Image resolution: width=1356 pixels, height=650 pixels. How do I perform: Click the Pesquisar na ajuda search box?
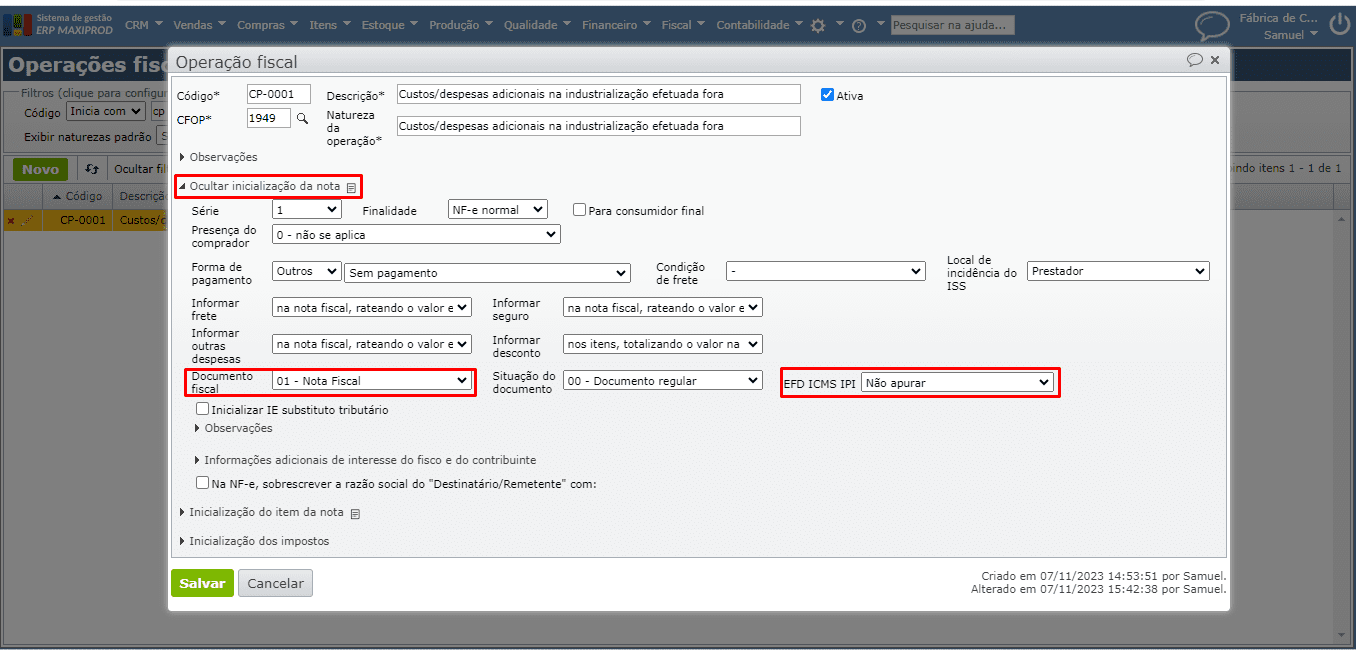[x=952, y=25]
